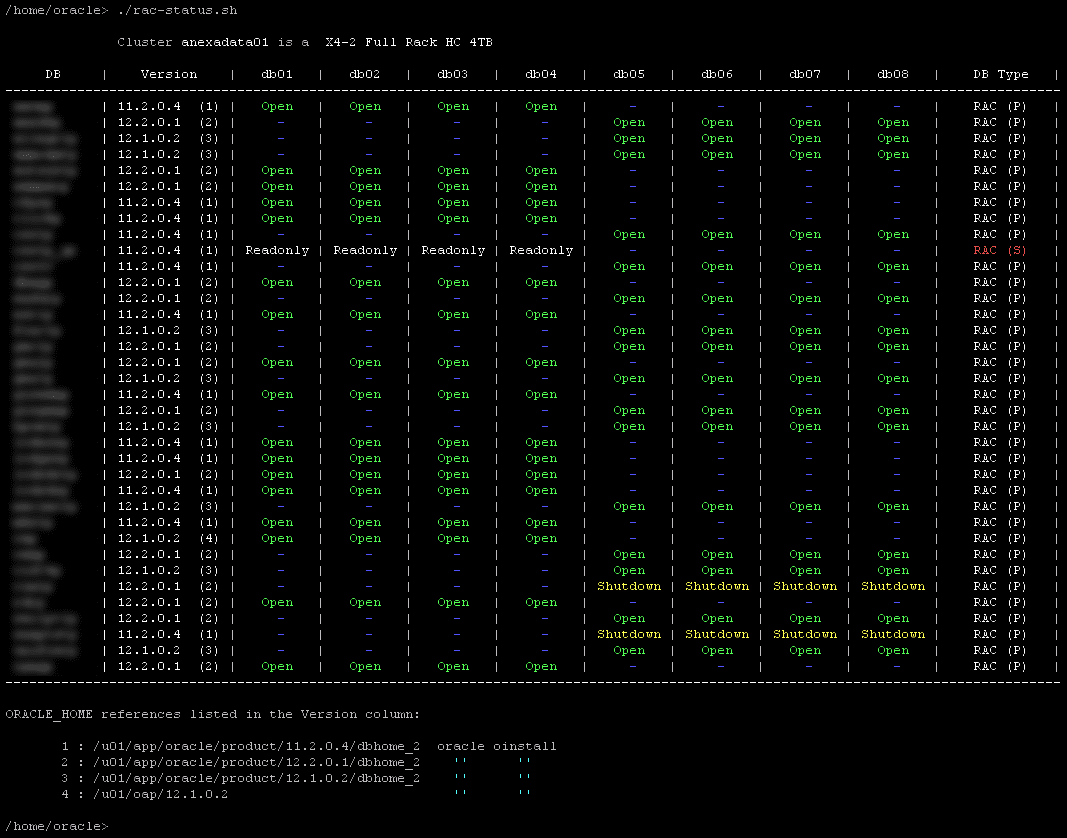Click the Version column header
Image resolution: width=1067 pixels, height=838 pixels.
169,74
